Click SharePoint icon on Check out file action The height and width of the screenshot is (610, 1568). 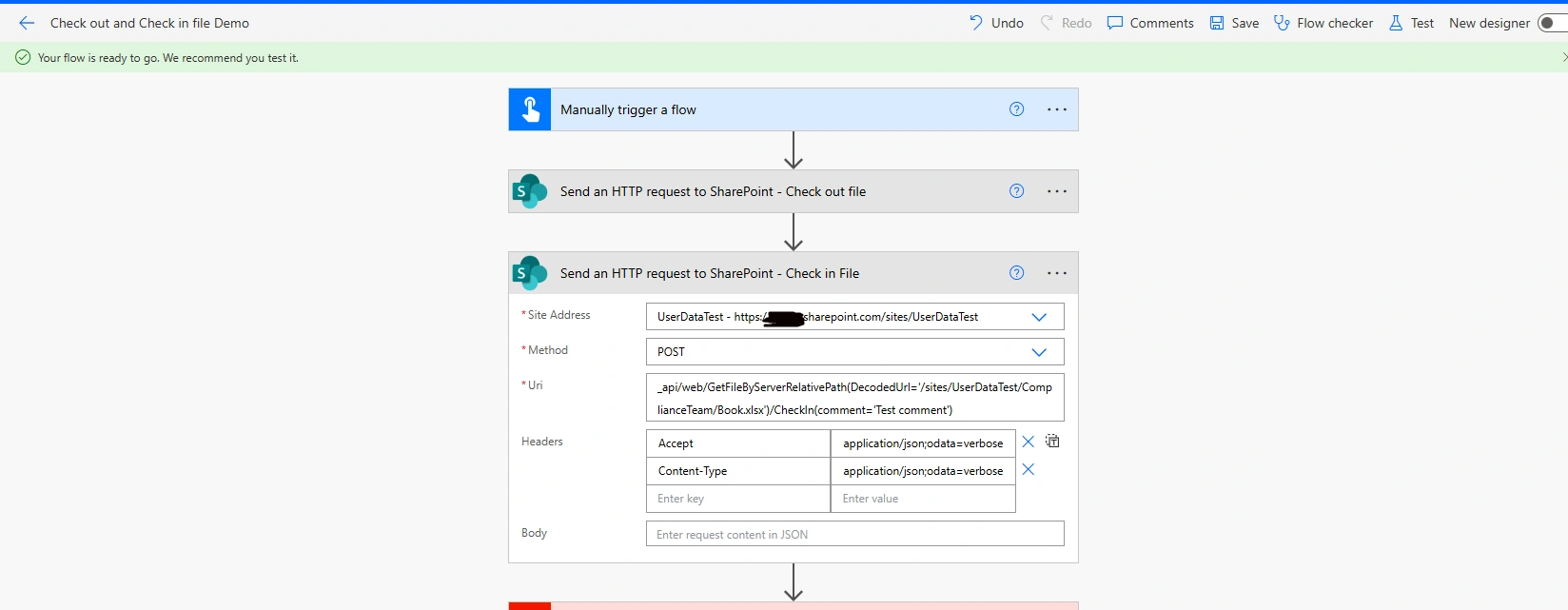tap(530, 191)
